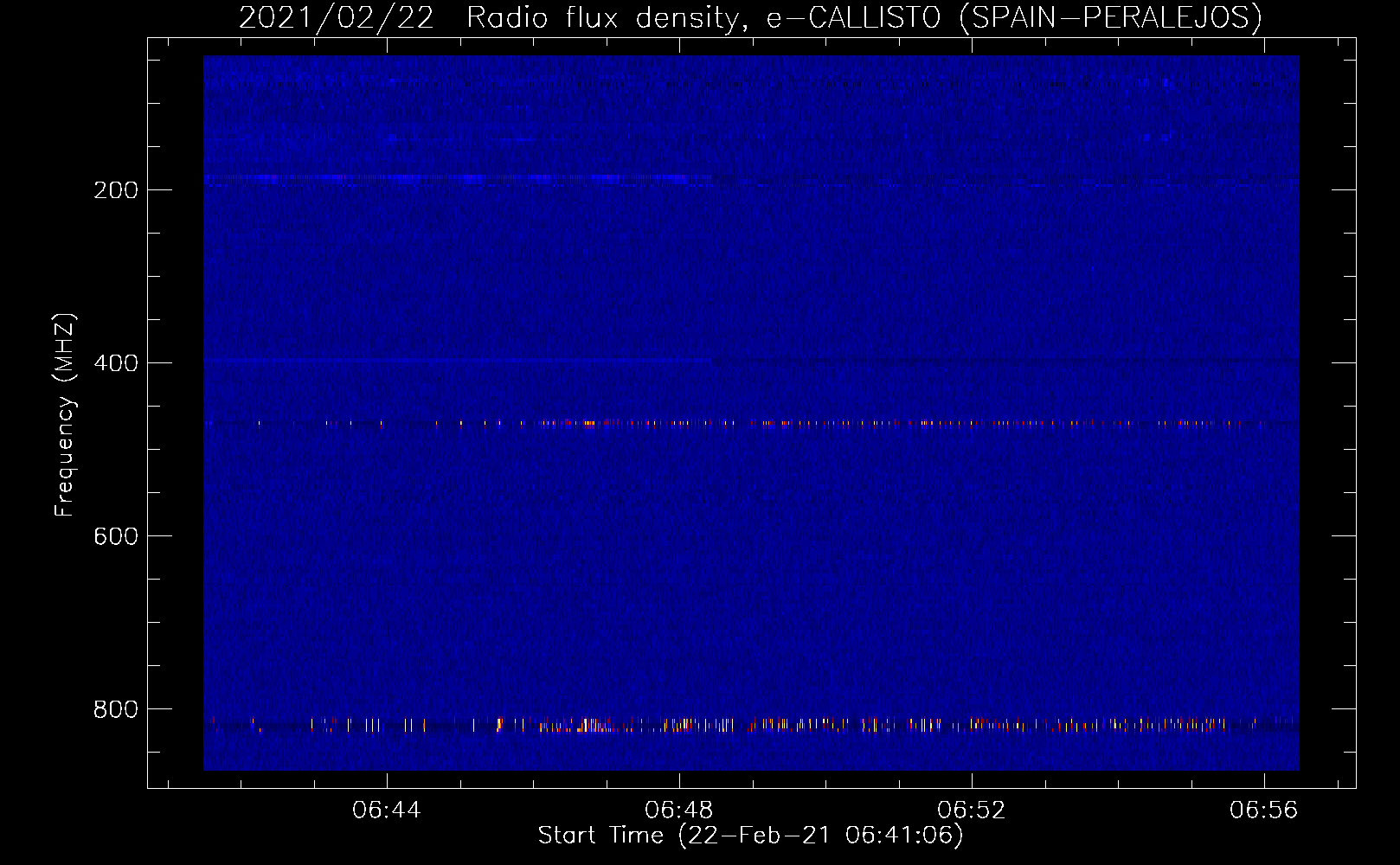This screenshot has height=865, width=1400.
Task: Click the 'Frequency (MHZ)' axis label
Action: pyautogui.click(x=65, y=415)
